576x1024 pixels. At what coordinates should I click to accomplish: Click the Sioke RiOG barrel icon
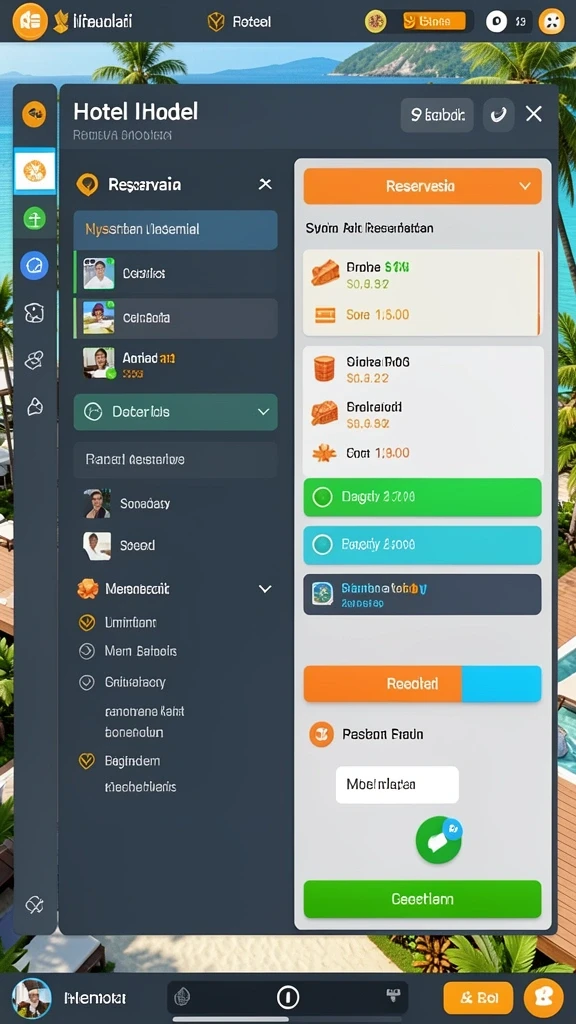[x=325, y=368]
